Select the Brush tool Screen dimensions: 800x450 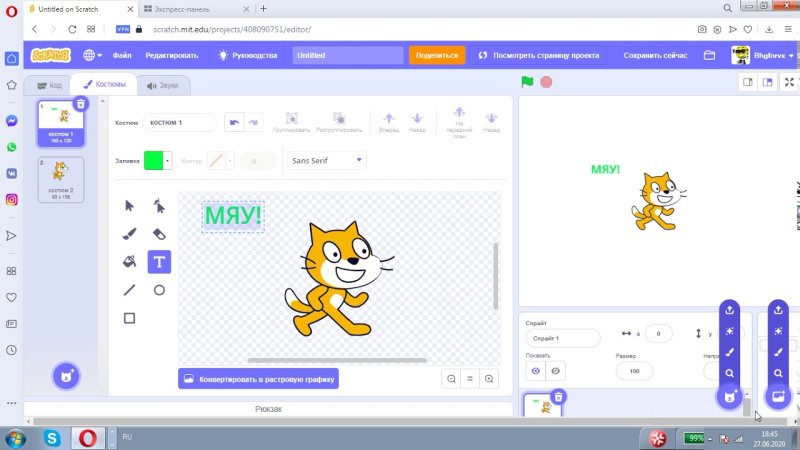click(x=129, y=234)
